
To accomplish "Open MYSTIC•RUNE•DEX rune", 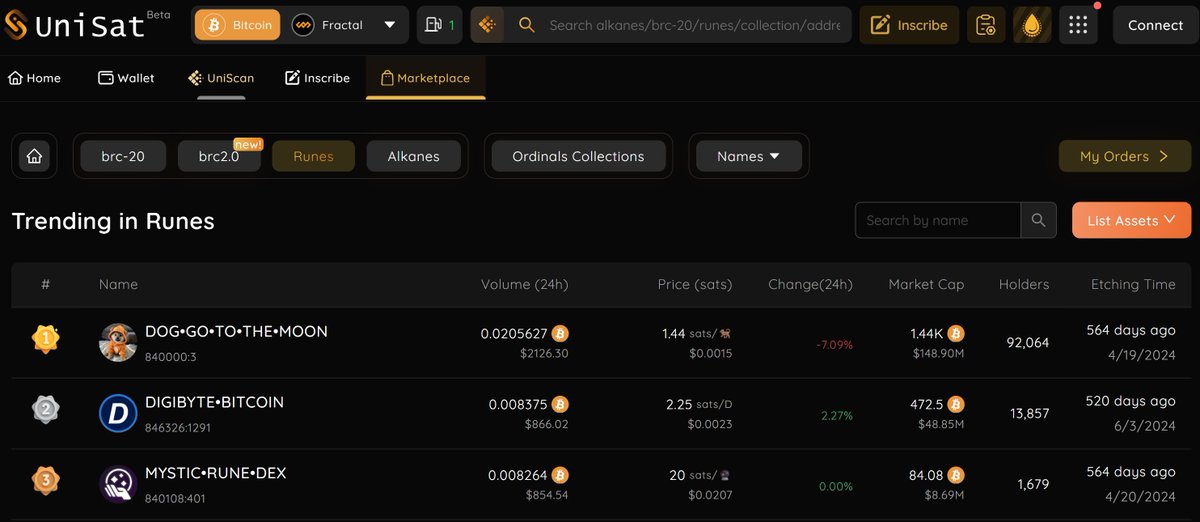I will point(215,473).
